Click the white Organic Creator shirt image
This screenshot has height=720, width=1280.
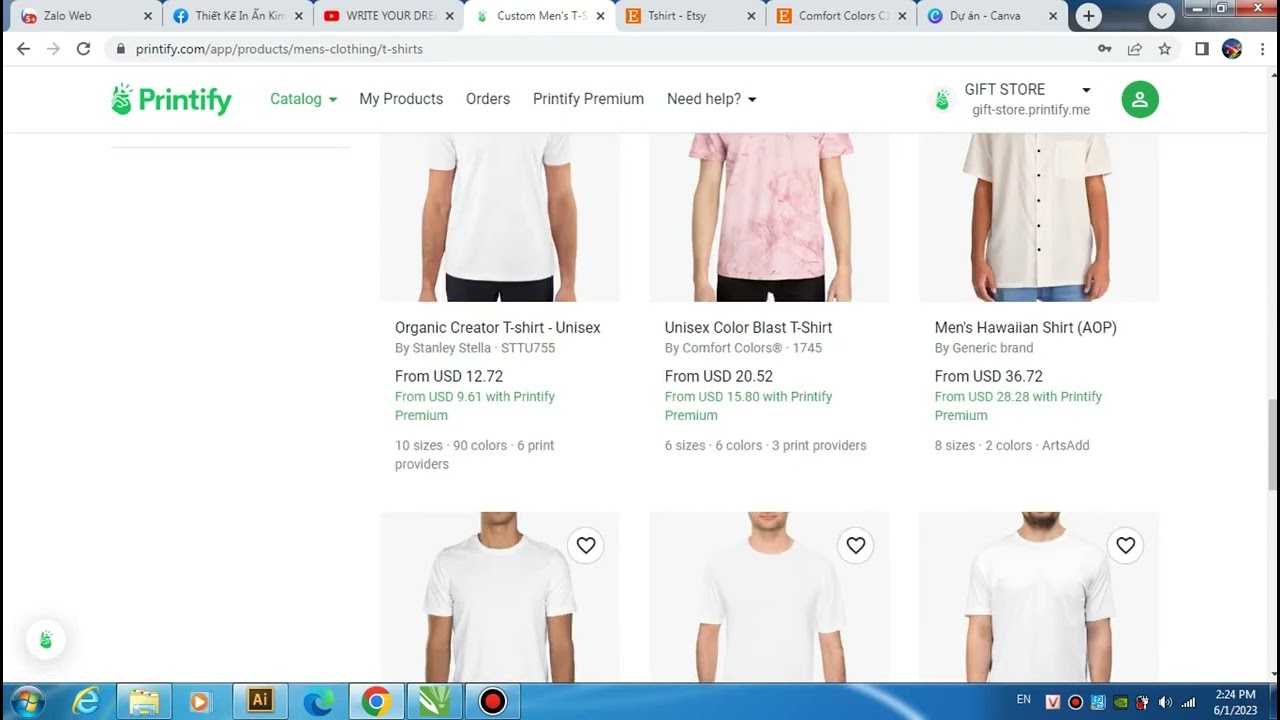[500, 217]
